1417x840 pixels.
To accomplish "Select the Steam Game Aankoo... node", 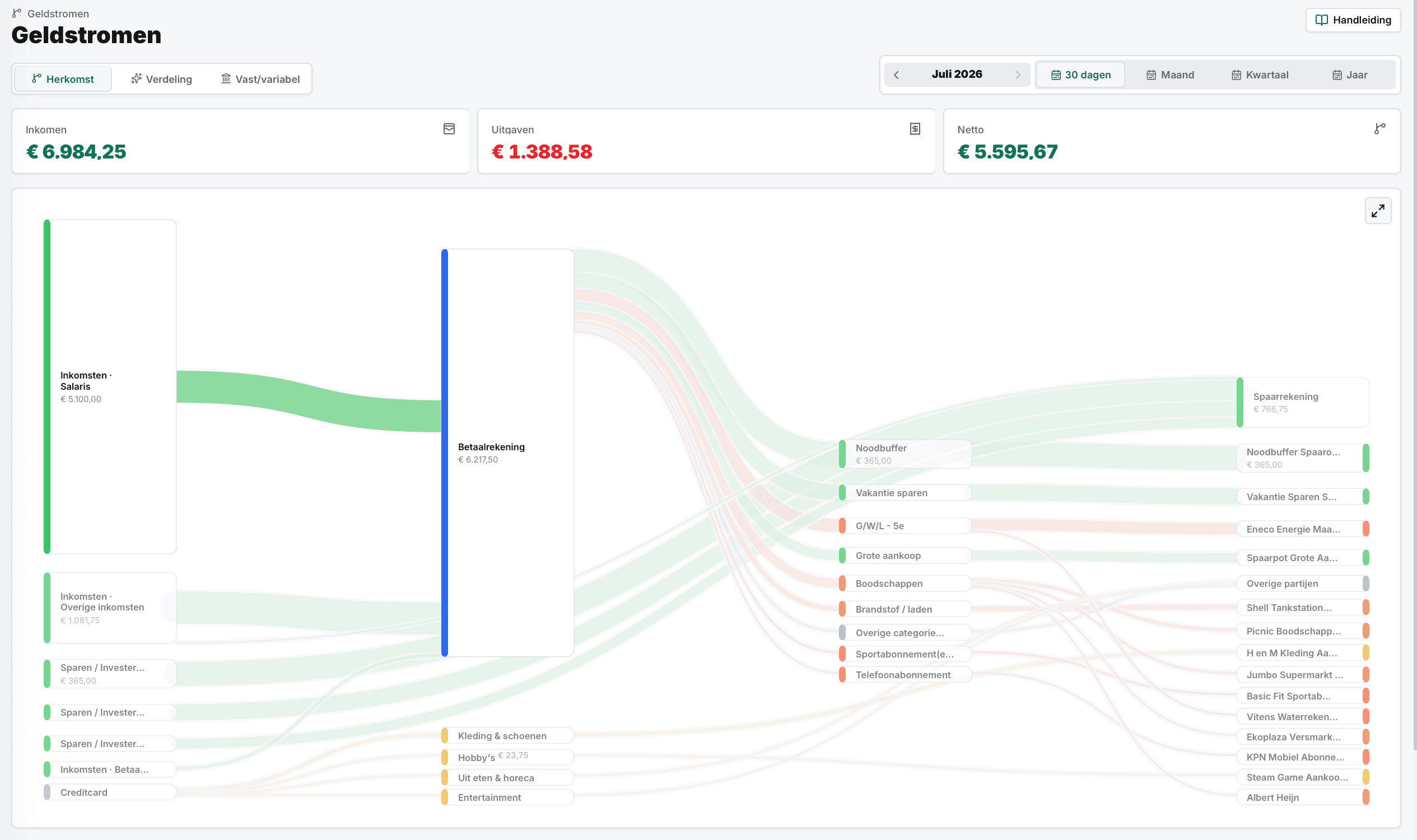I will pos(1303,777).
